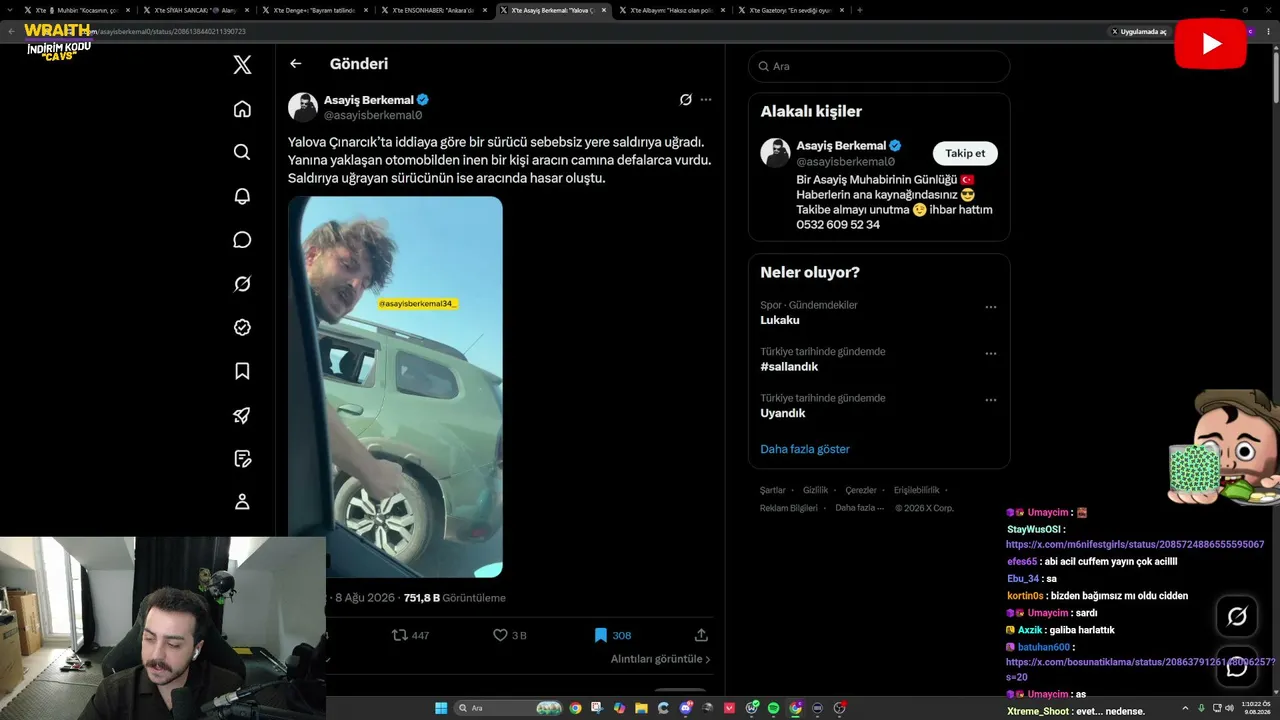The height and width of the screenshot is (720, 1280).
Task: Open more options for #sallandık trend
Action: (x=991, y=354)
